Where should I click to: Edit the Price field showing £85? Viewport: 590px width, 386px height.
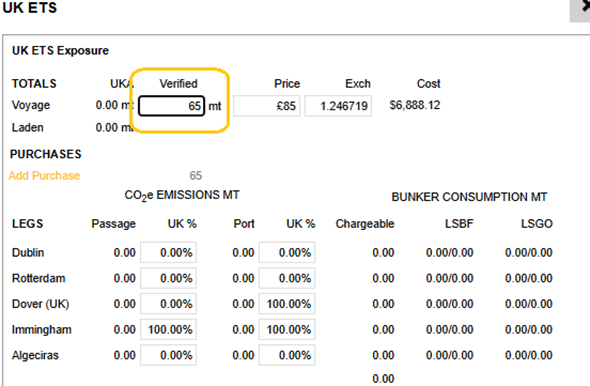coord(266,106)
